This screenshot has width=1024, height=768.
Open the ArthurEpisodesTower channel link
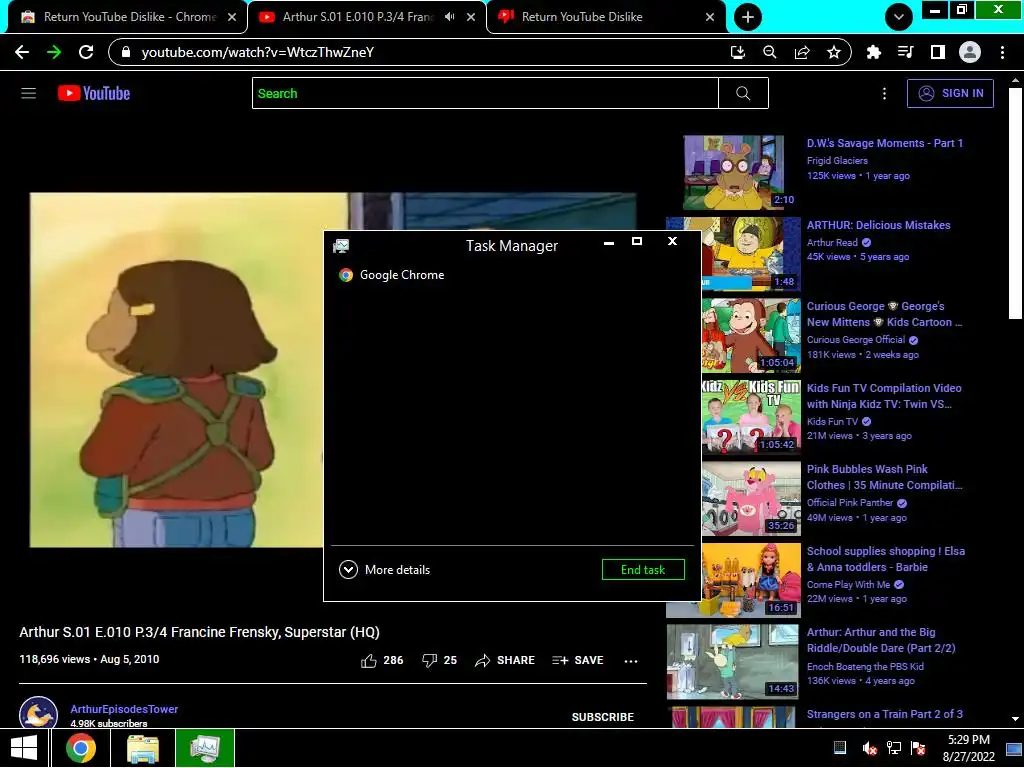point(124,709)
